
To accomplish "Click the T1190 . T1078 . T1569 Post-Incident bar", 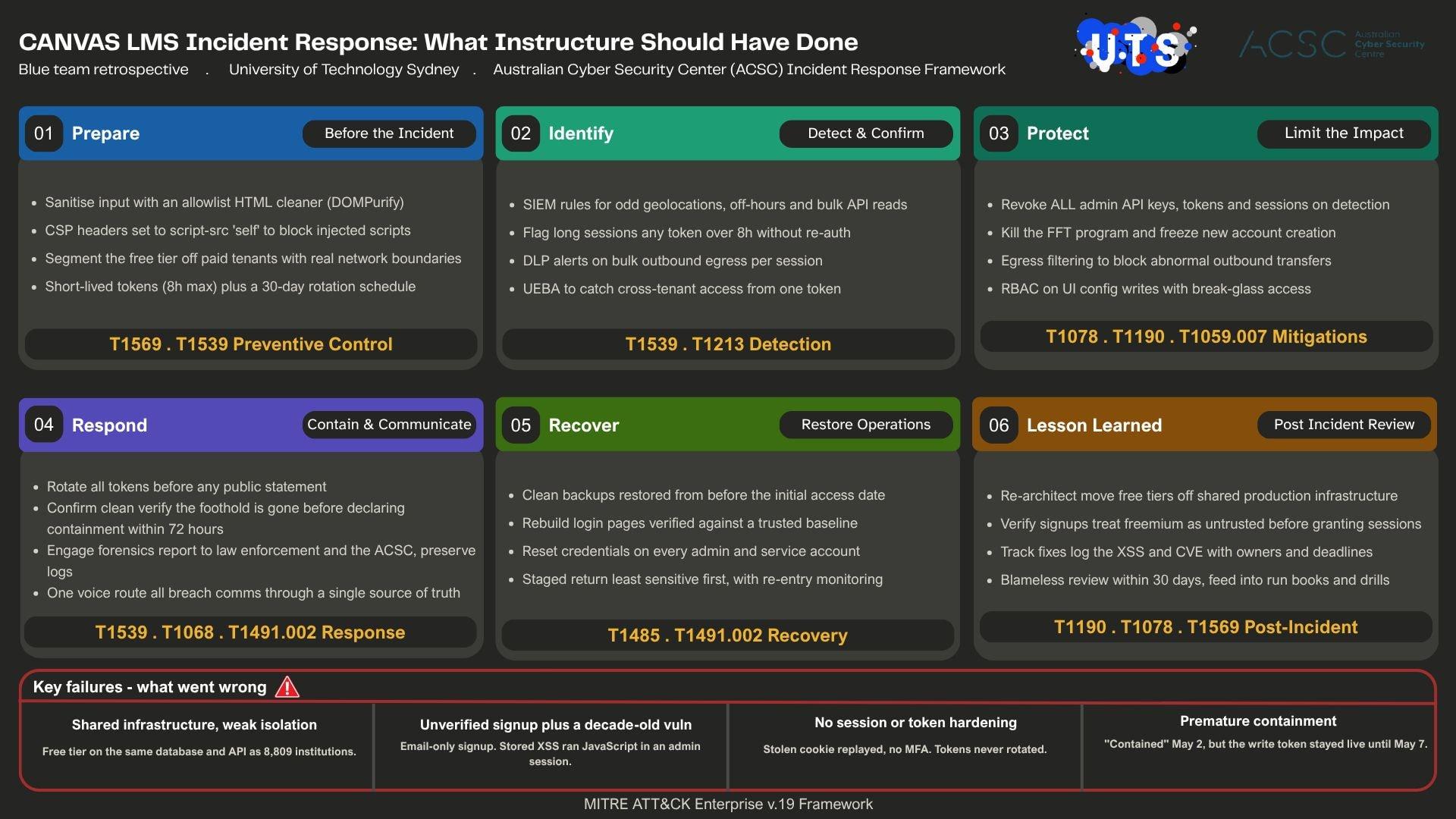I will (1206, 627).
